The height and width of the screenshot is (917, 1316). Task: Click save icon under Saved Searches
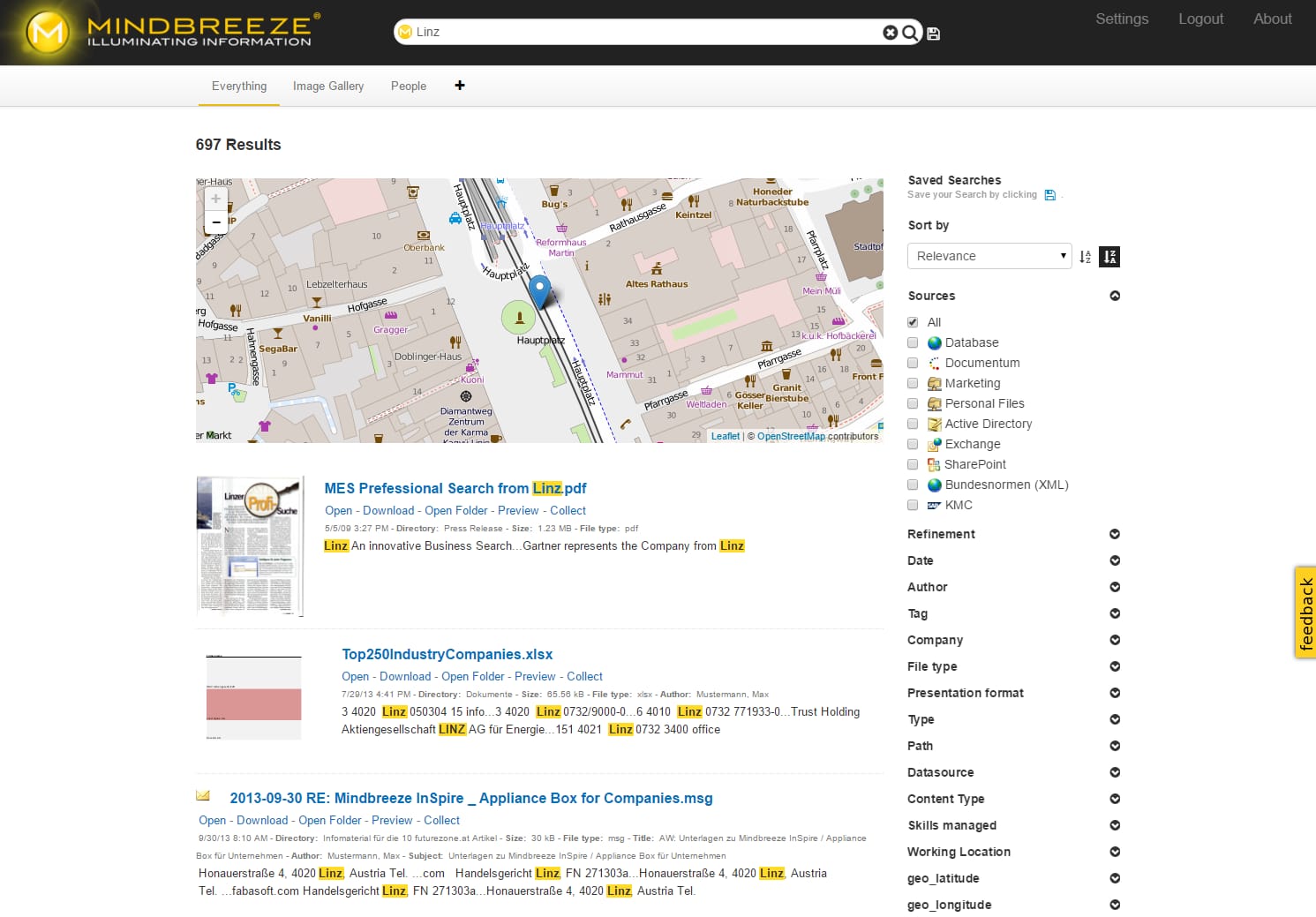1050,195
